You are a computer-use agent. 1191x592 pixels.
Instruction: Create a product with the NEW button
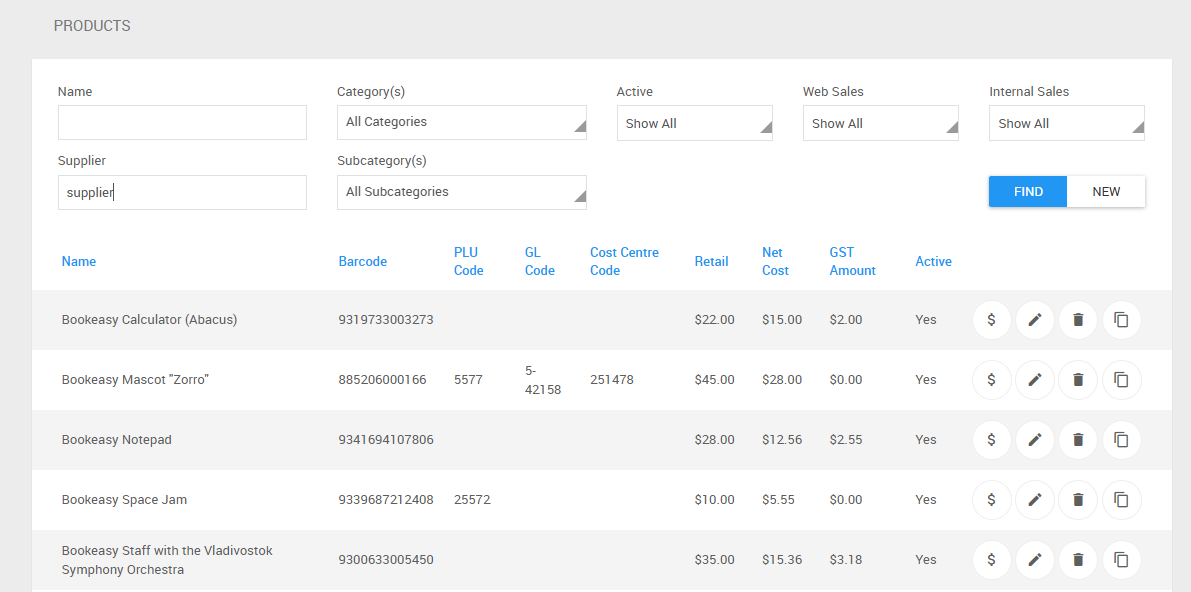coord(1106,192)
